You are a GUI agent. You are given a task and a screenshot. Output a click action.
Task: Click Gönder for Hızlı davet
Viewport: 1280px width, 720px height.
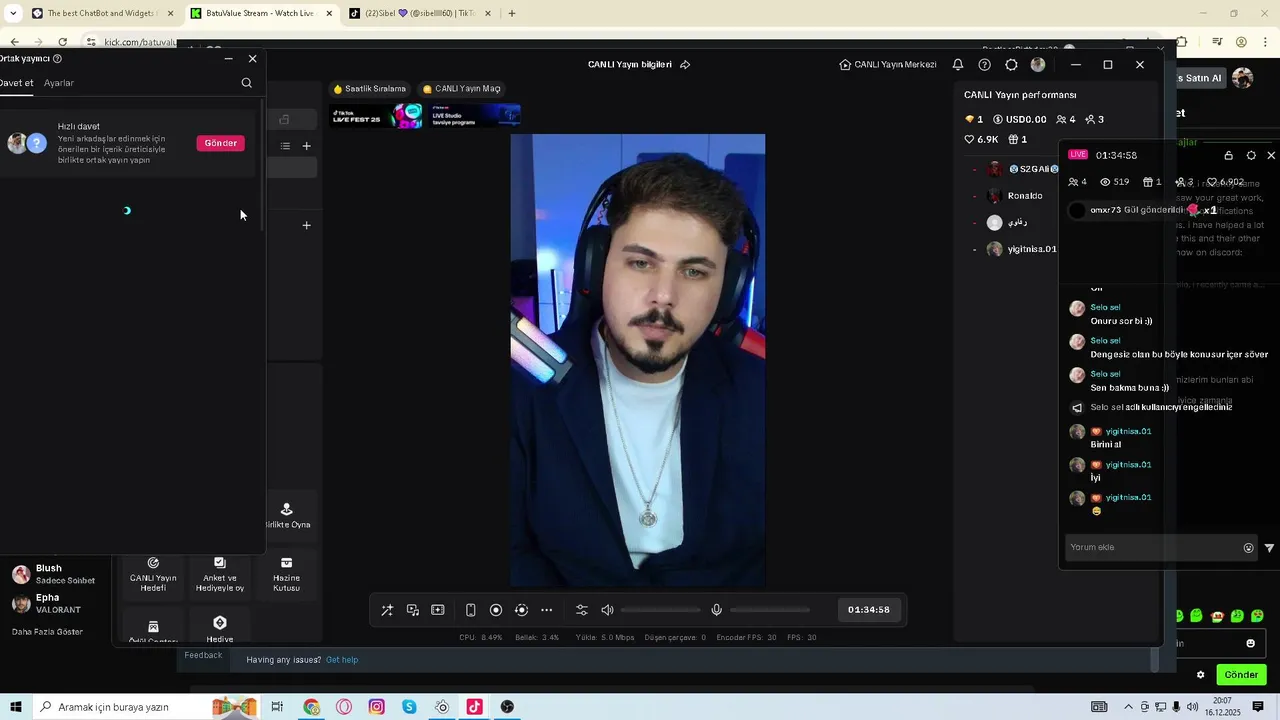tap(221, 143)
